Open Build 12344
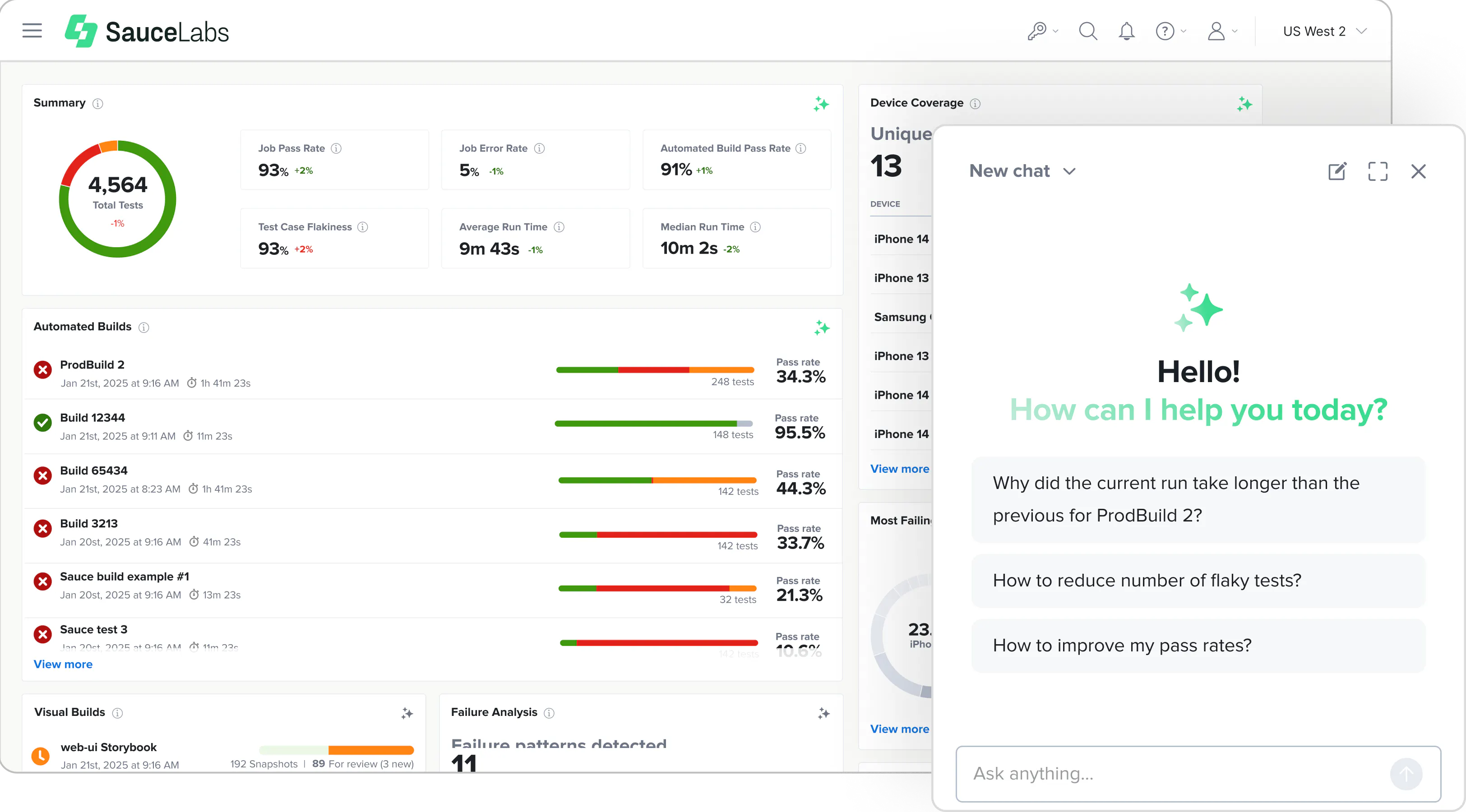The height and width of the screenshot is (812, 1466). (92, 418)
